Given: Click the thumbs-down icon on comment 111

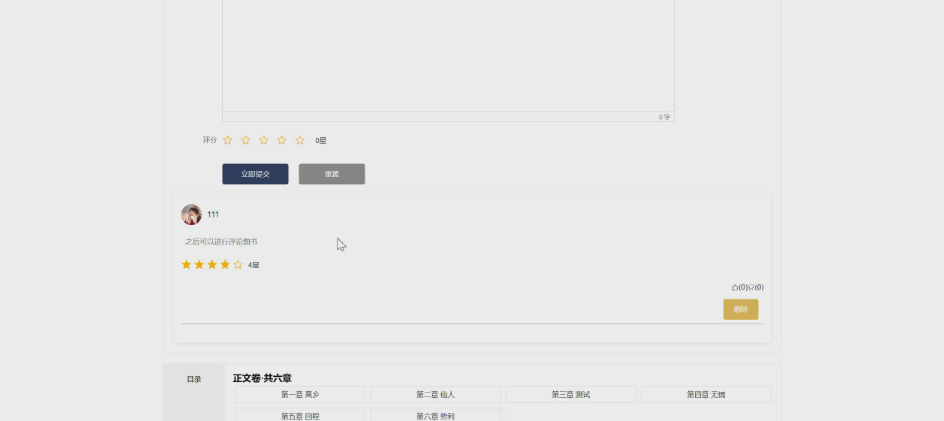Looking at the screenshot, I should [x=751, y=287].
